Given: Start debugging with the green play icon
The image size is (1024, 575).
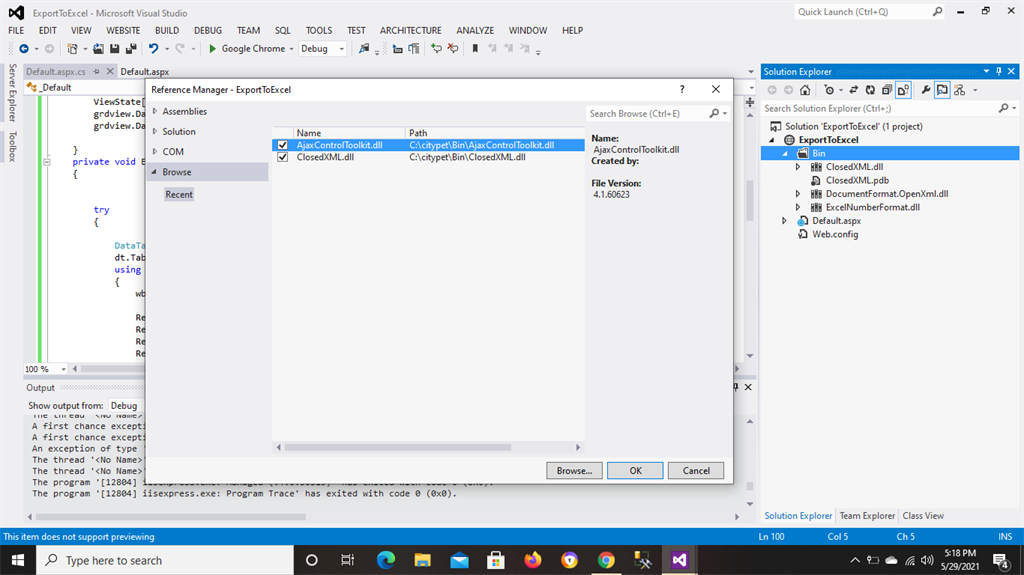Looking at the screenshot, I should [212, 48].
